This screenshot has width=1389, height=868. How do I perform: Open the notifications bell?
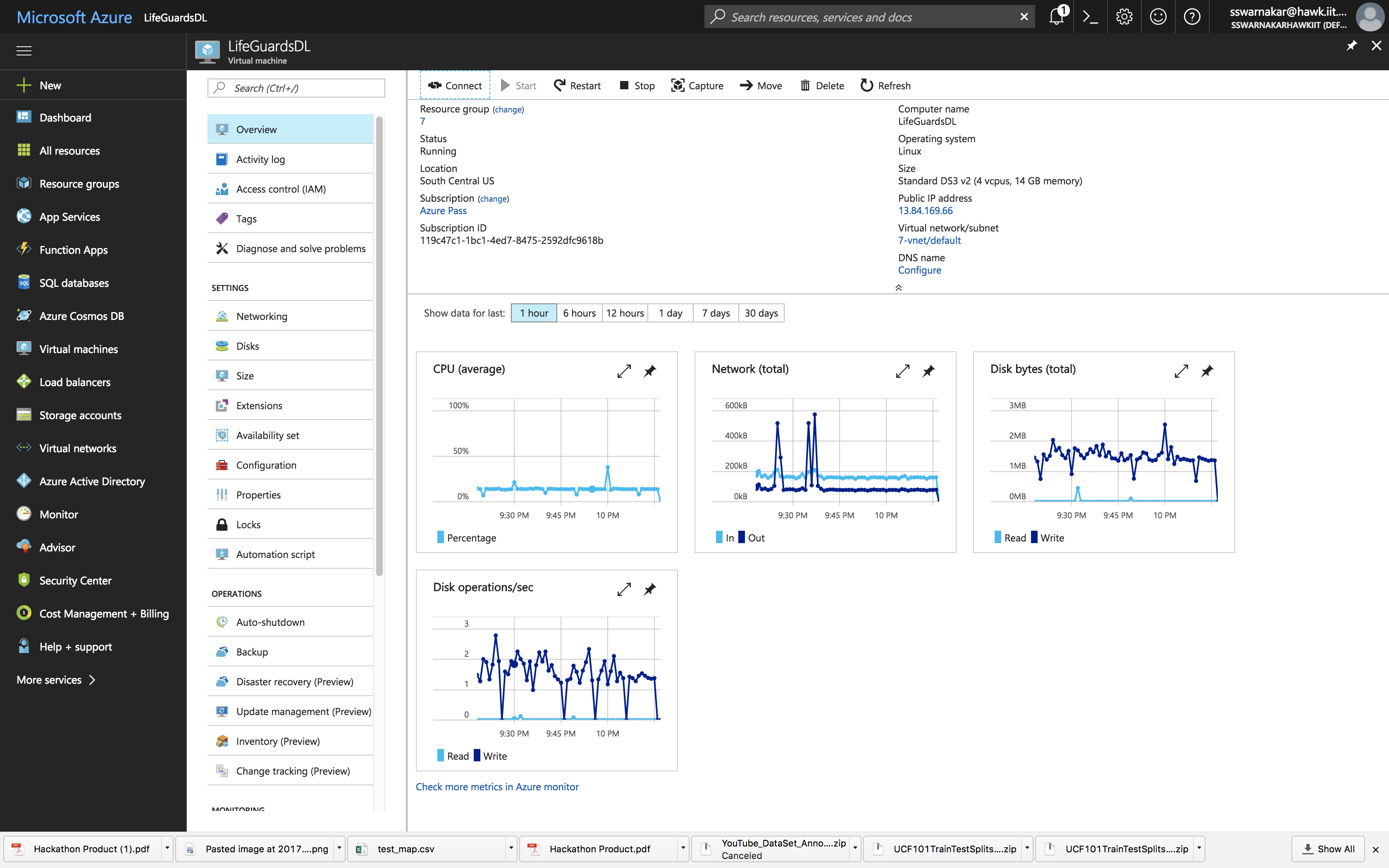pos(1056,17)
